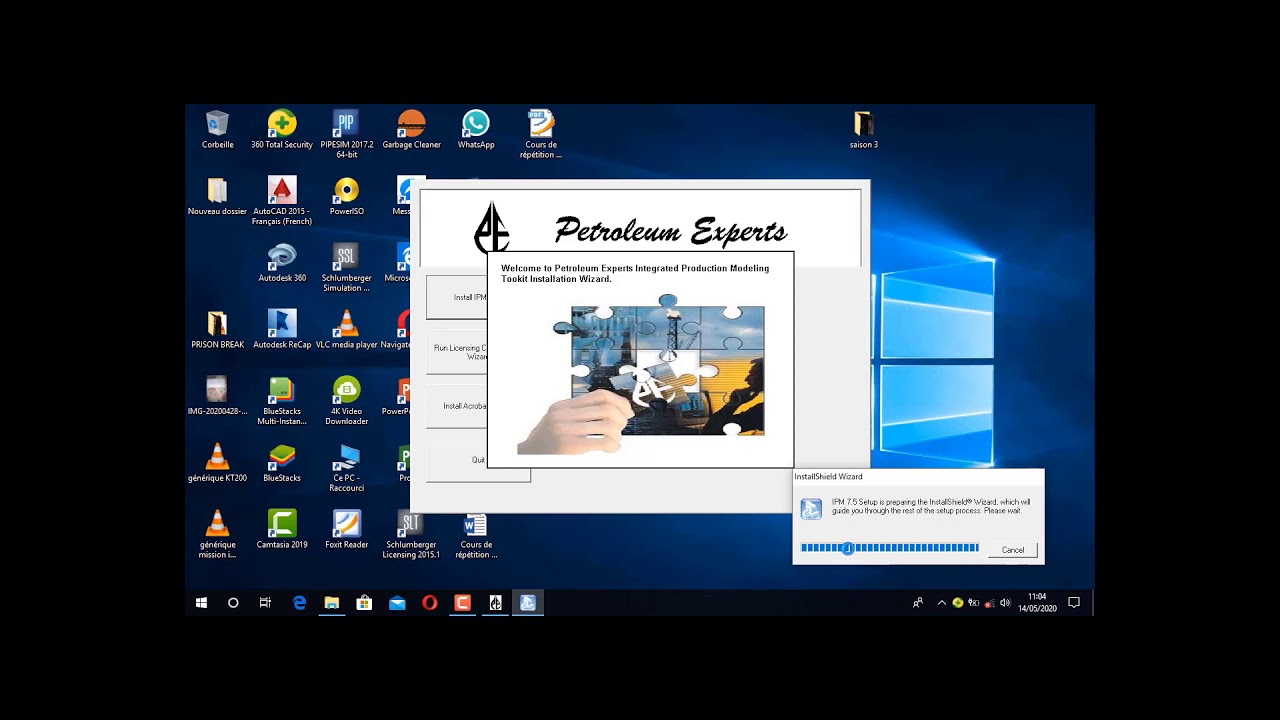Image resolution: width=1280 pixels, height=720 pixels.
Task: Open 360 Security icon in system tray
Action: coord(958,603)
